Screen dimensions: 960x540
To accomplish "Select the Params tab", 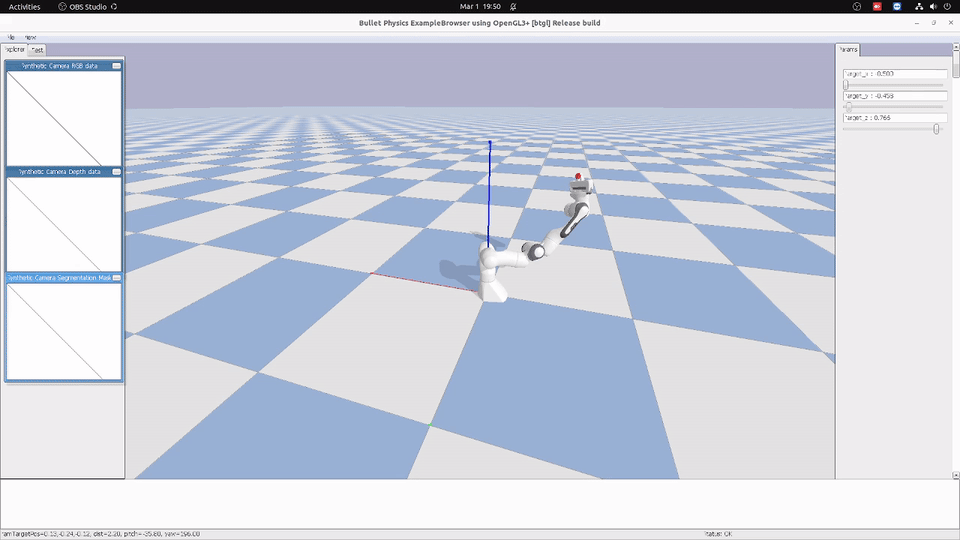I will pos(848,49).
